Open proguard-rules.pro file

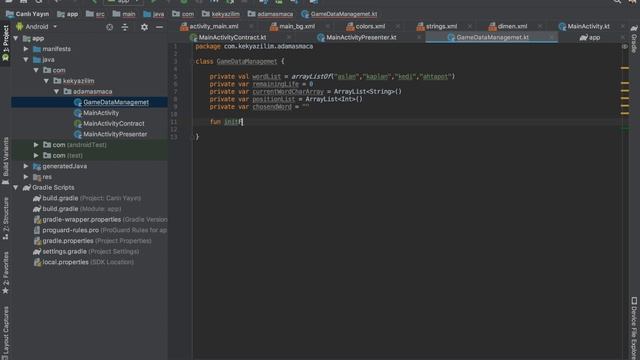[x=100, y=230]
